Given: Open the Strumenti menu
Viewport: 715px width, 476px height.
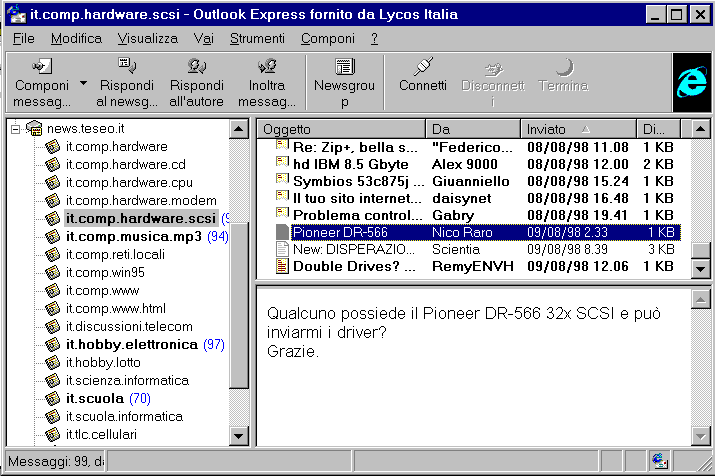Looking at the screenshot, I should click(x=256, y=38).
